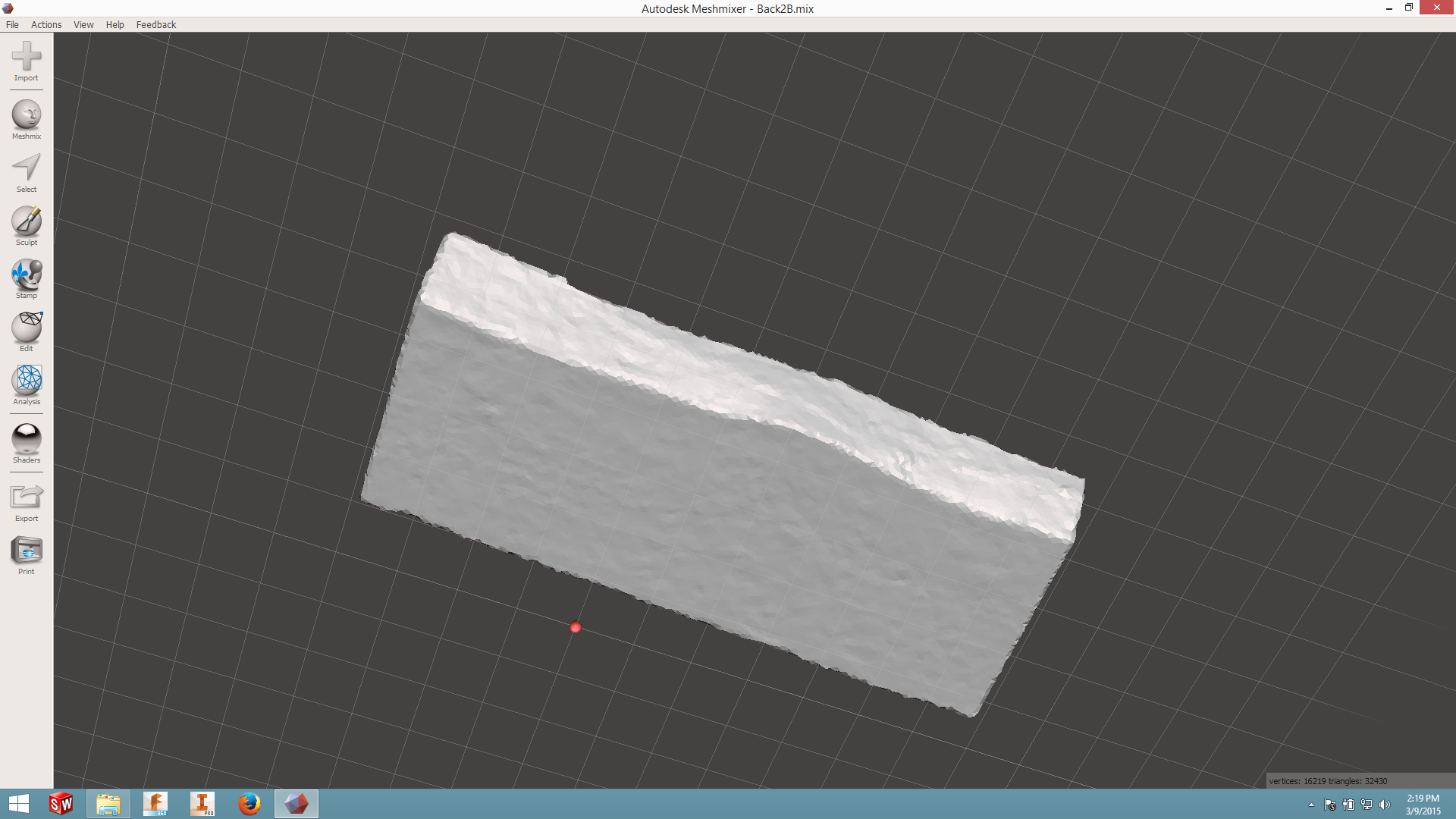
Task: Open File Explorer from the taskbar
Action: 108,804
